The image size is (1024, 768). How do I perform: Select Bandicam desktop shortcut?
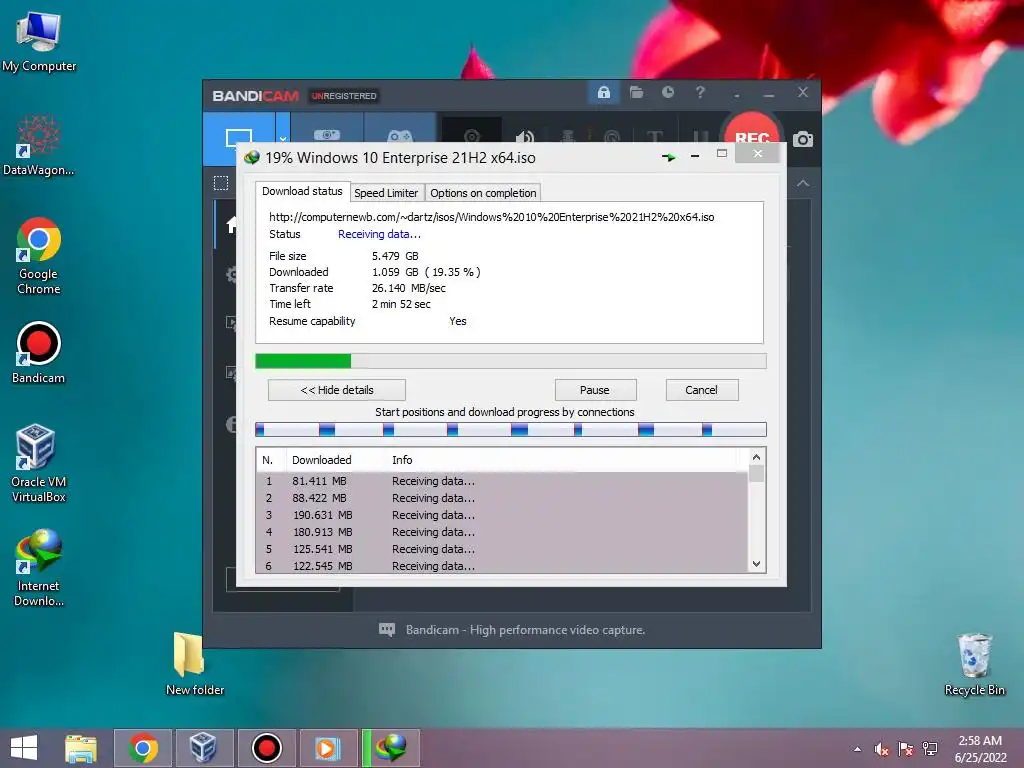point(39,353)
